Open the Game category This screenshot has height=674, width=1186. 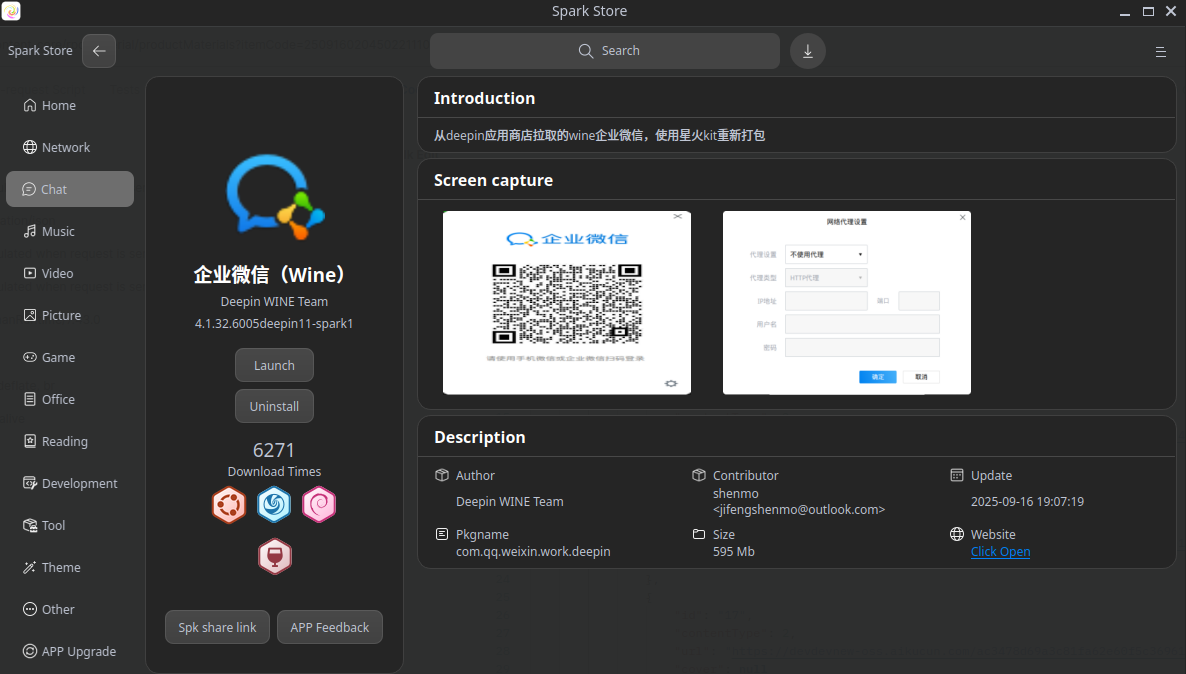(70, 357)
